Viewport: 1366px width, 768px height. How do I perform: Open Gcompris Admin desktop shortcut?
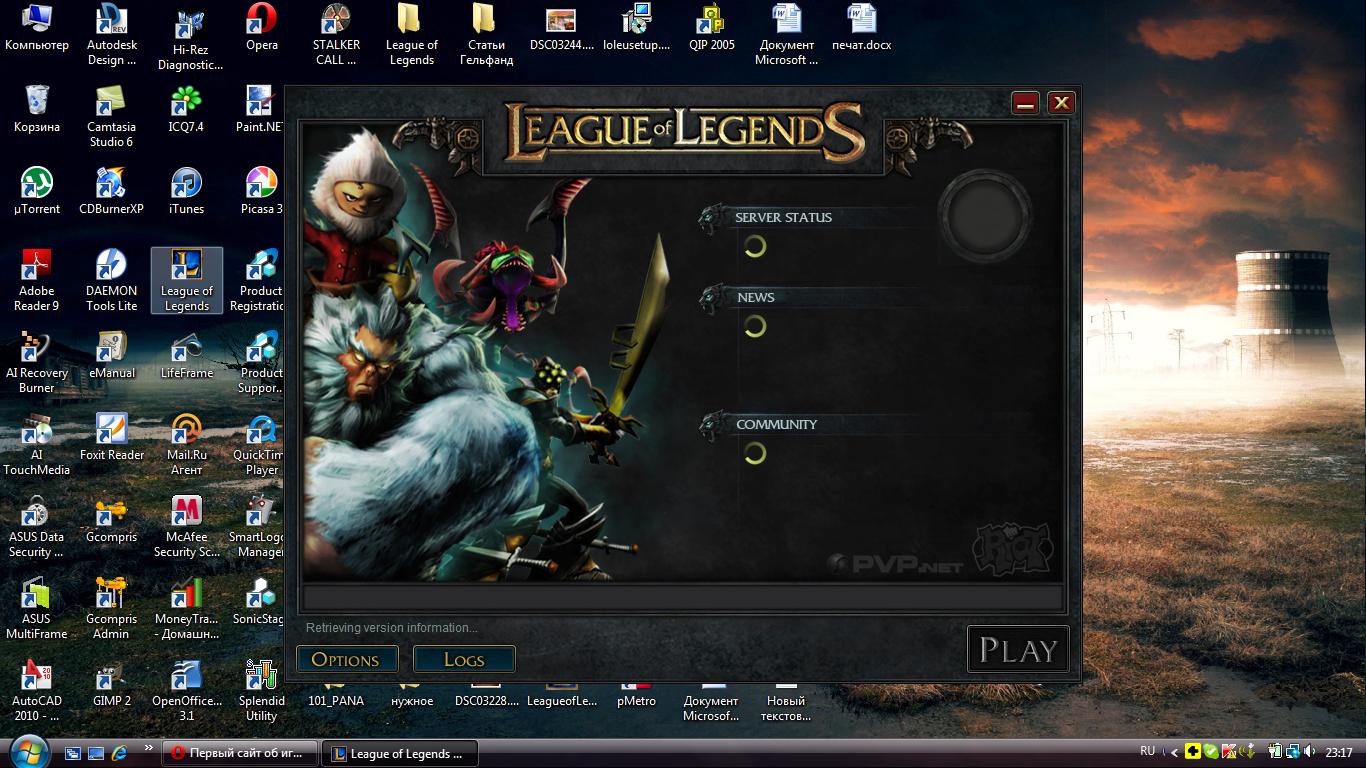pyautogui.click(x=112, y=609)
